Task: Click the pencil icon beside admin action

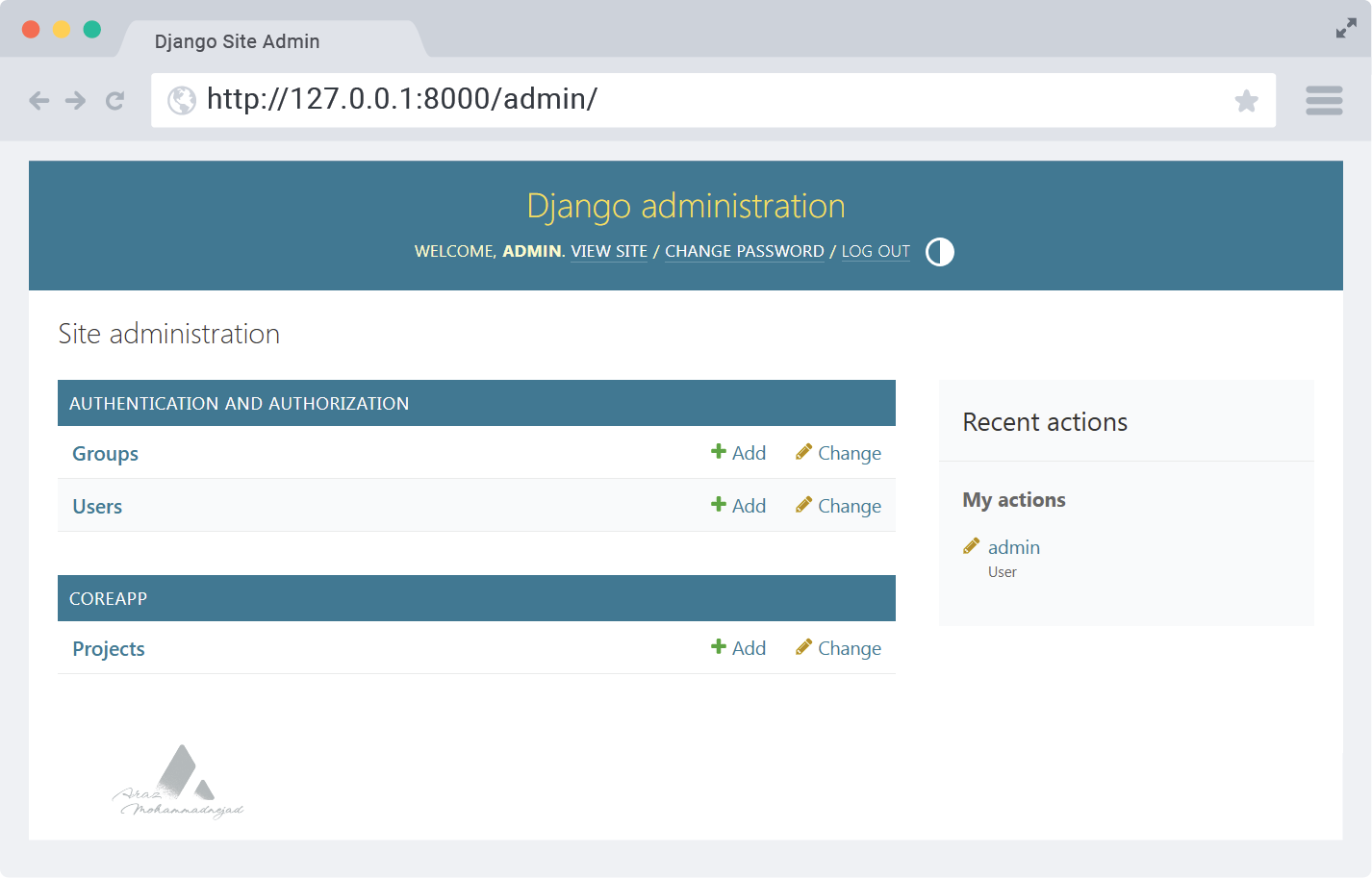Action: tap(972, 546)
